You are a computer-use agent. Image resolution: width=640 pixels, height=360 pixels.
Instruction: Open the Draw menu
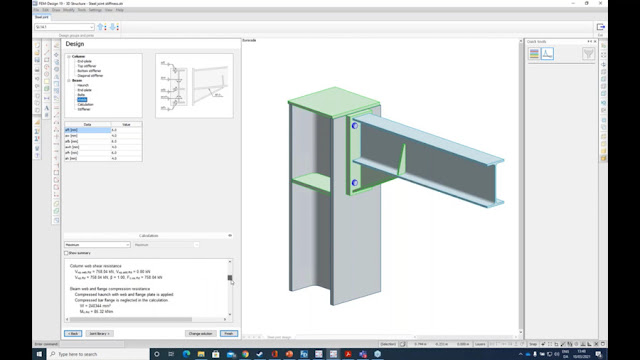pos(56,10)
